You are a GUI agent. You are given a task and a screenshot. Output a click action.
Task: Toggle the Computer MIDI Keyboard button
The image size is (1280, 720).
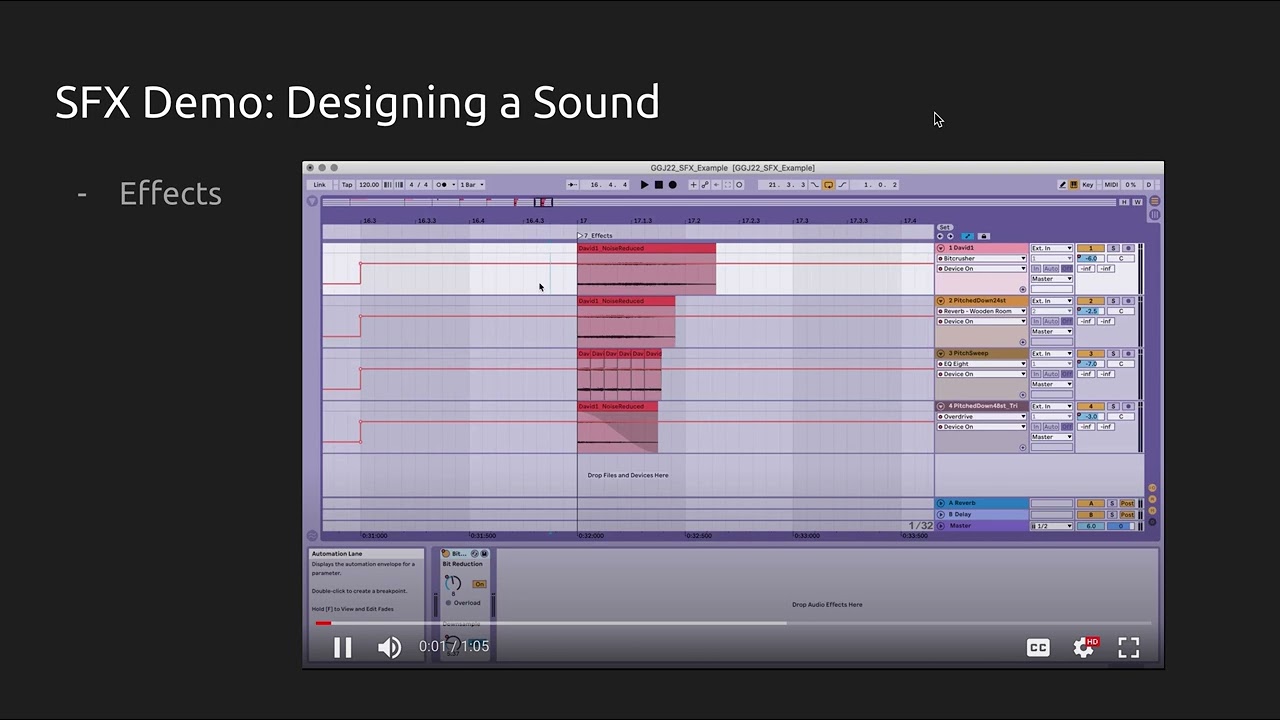[1074, 185]
